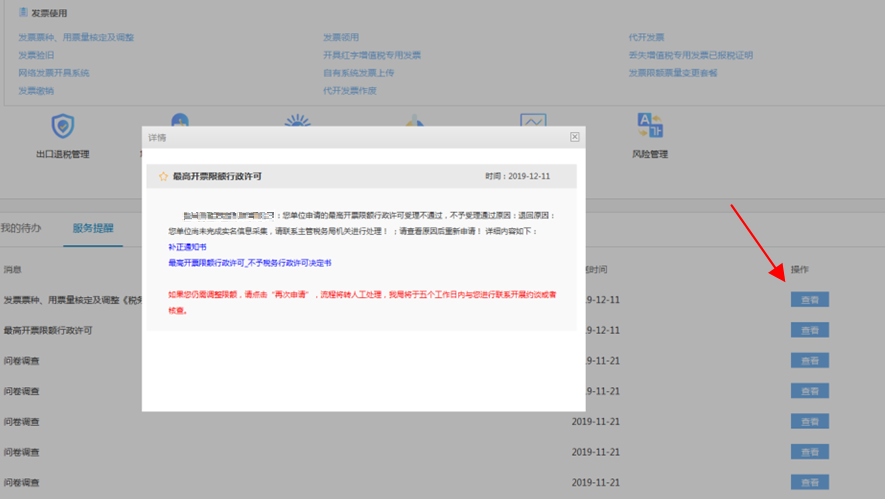885x499 pixels.
Task: Click dialog date 时间：2019-12-11
Action: click(x=518, y=176)
